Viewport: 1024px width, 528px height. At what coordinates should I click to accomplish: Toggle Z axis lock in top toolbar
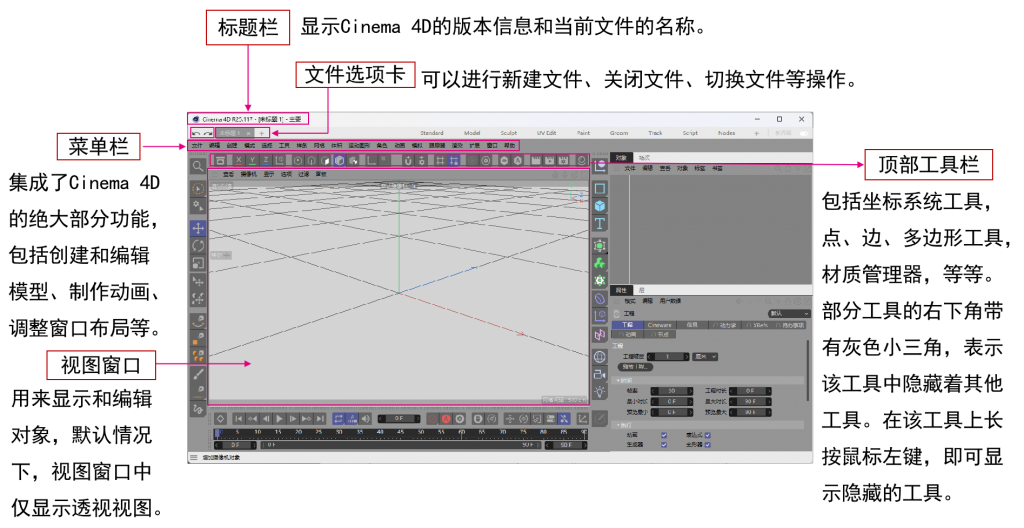(x=266, y=160)
